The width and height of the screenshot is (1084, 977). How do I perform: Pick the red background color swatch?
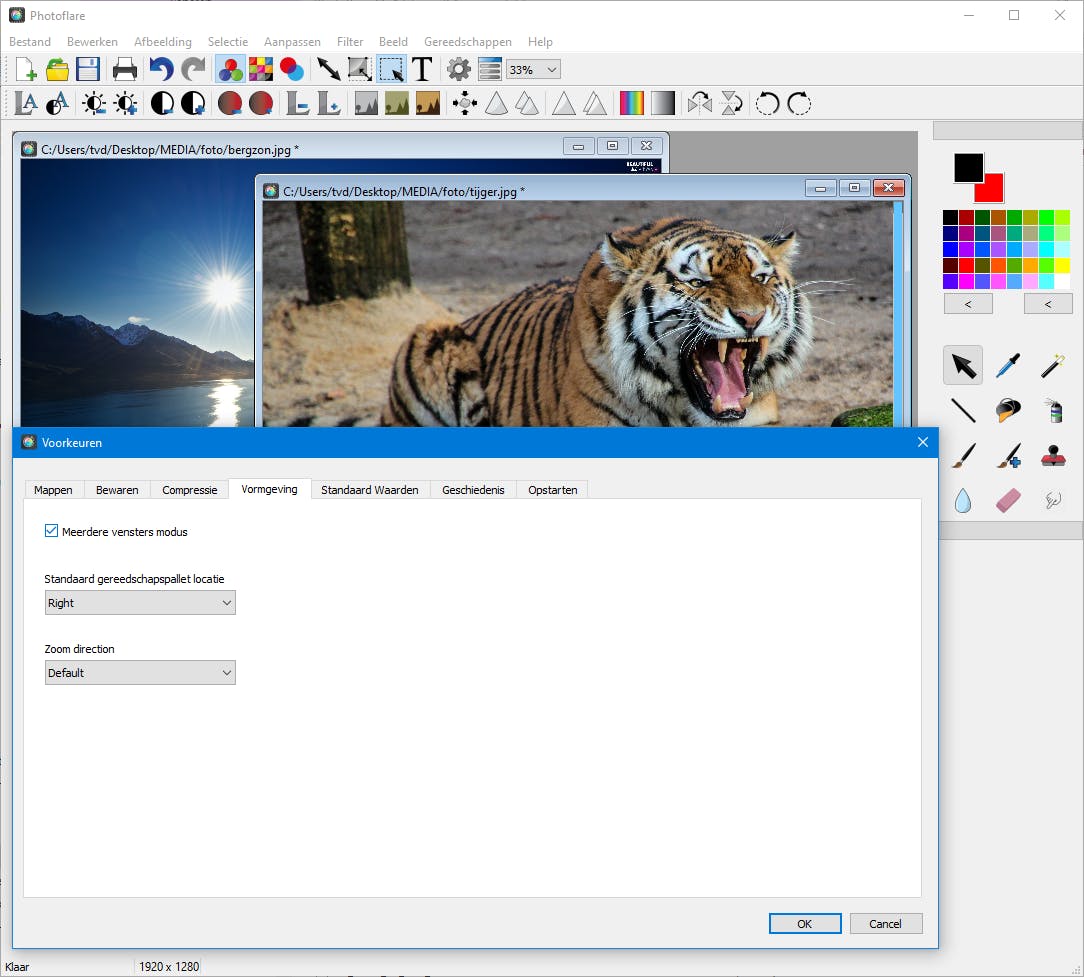pos(993,190)
